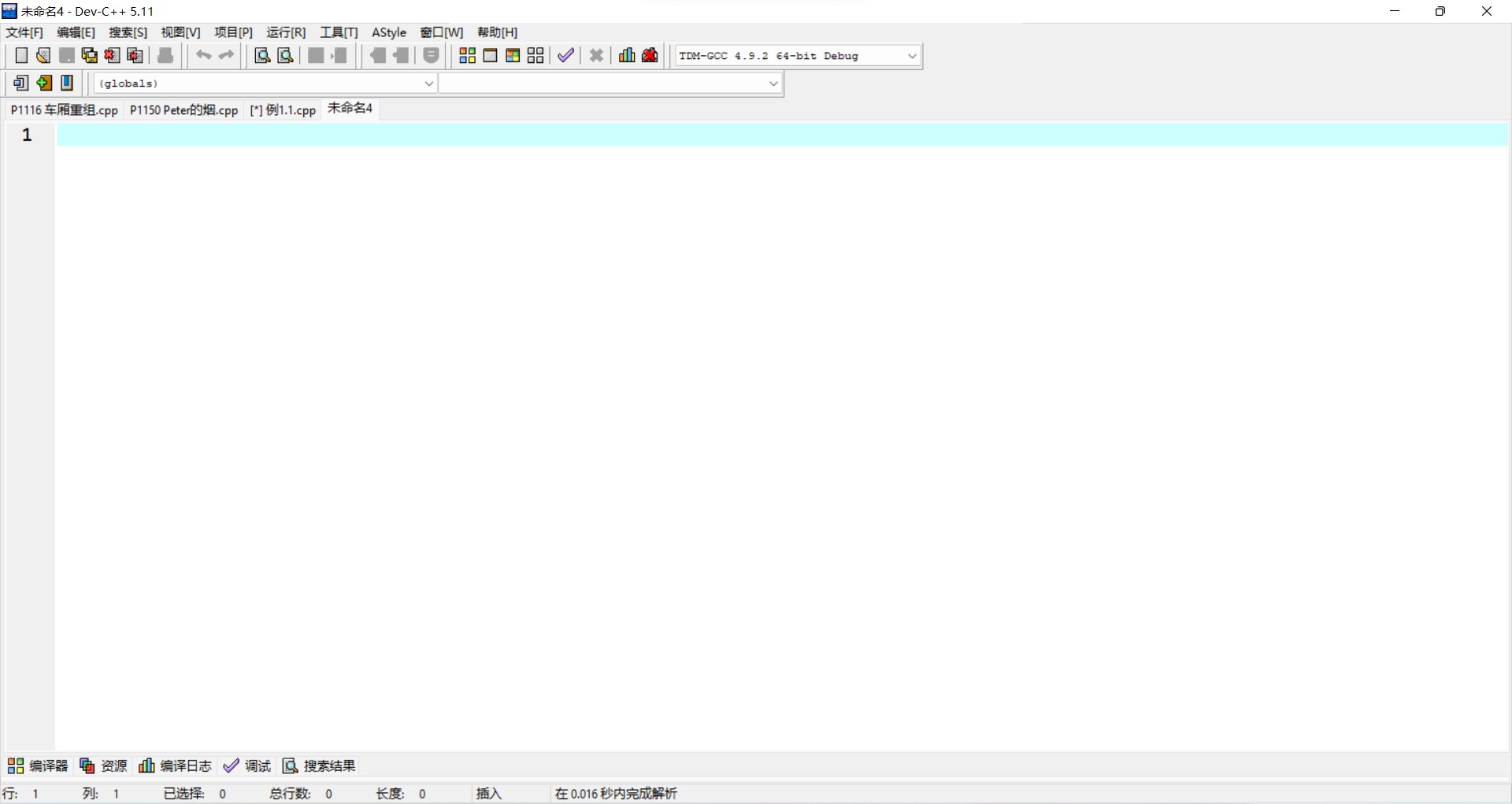Redo the last edit
Screen dimensions: 1512x804
(226, 55)
